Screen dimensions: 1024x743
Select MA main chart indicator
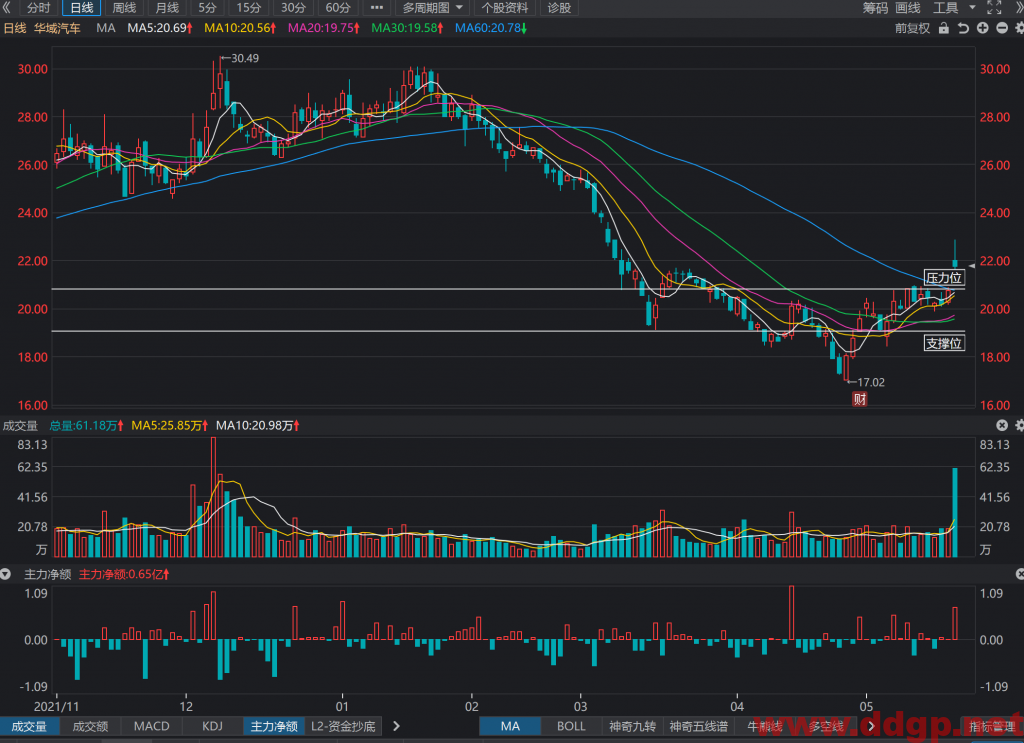pyautogui.click(x=510, y=726)
